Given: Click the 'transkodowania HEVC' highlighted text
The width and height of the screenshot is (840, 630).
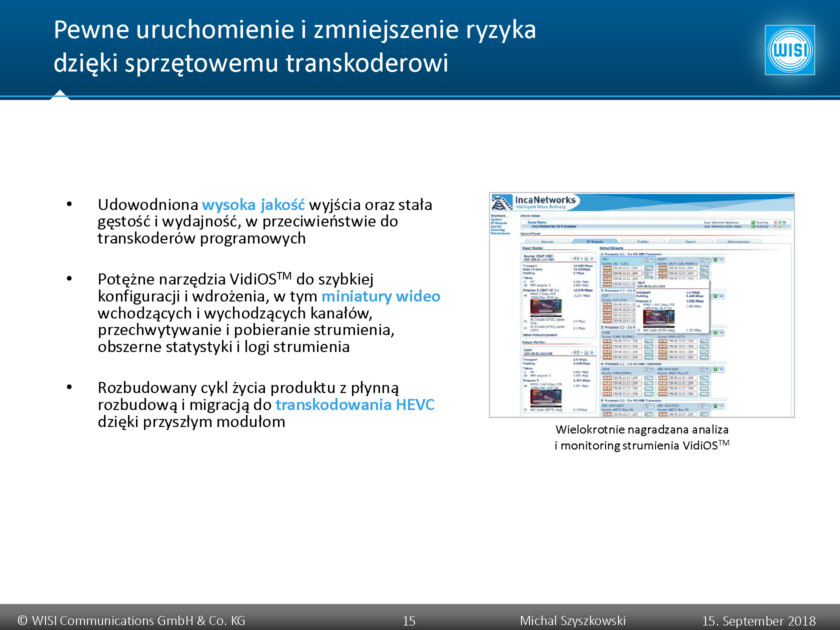Looking at the screenshot, I should coord(346,405).
